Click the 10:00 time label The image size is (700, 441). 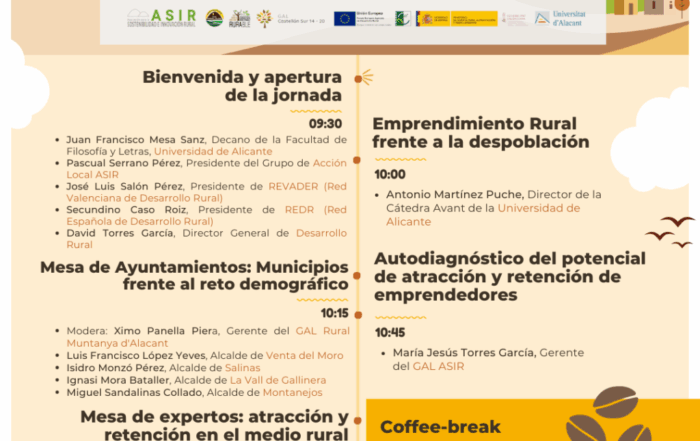pos(390,175)
